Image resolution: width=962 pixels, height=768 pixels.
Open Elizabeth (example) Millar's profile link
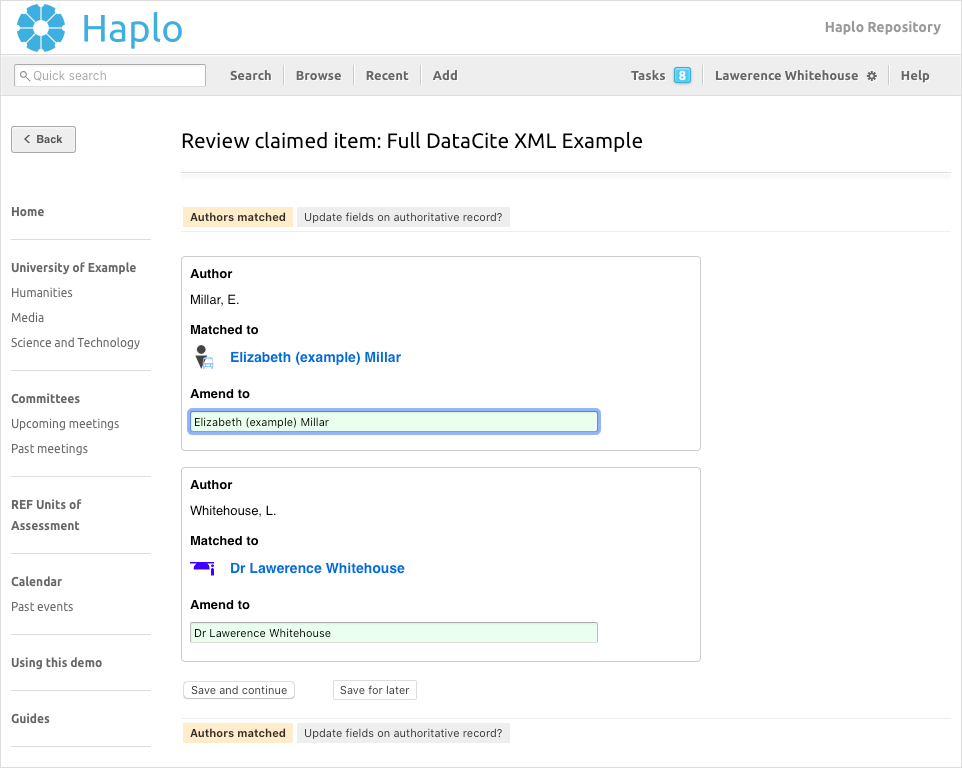315,357
